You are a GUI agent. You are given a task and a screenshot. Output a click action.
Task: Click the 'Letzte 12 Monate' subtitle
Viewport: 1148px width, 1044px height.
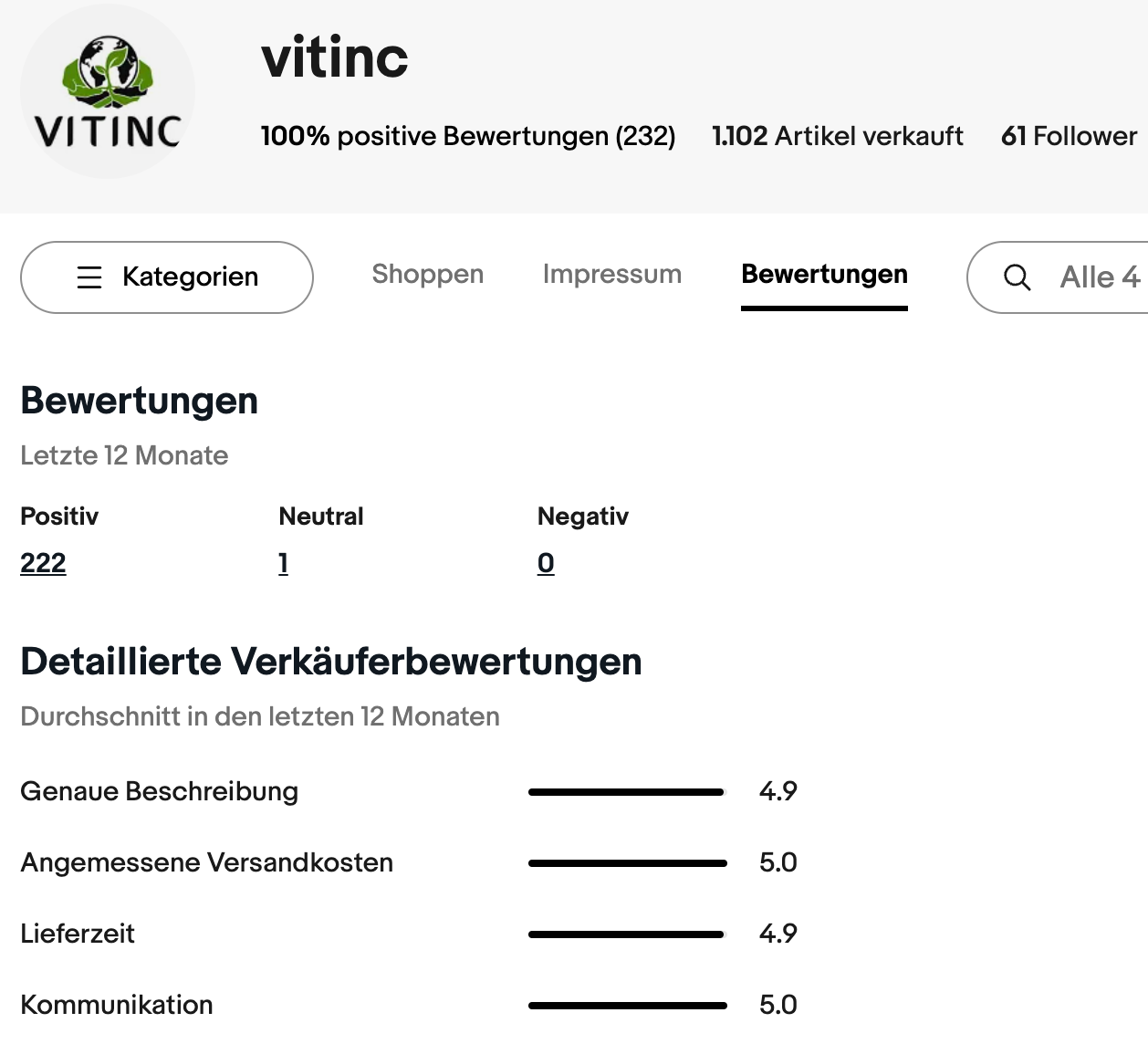pos(124,455)
